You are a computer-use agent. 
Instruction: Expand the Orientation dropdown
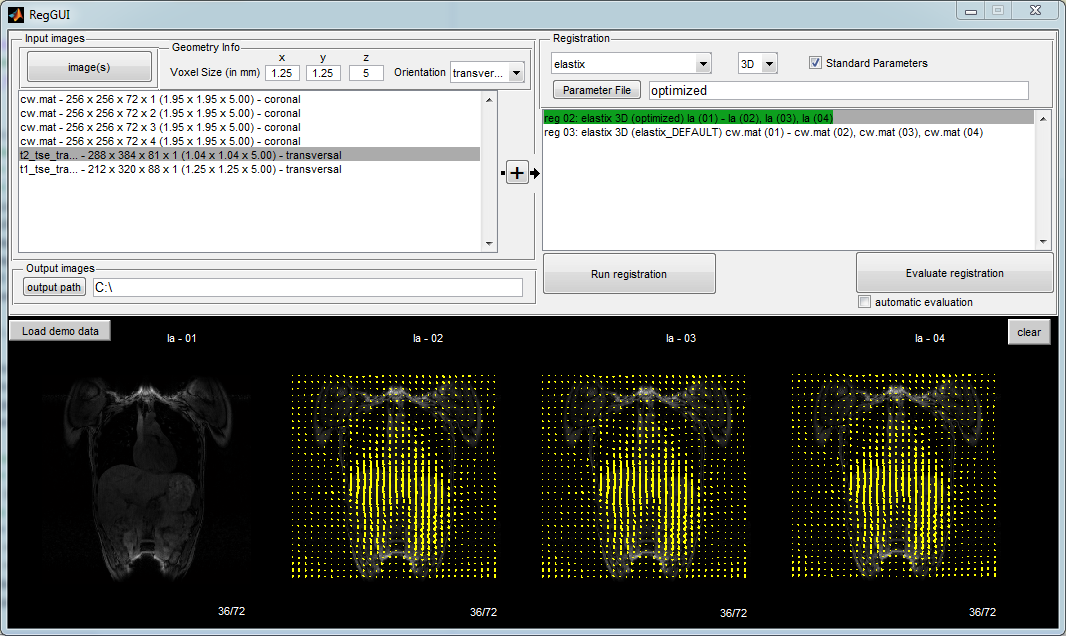tap(516, 72)
